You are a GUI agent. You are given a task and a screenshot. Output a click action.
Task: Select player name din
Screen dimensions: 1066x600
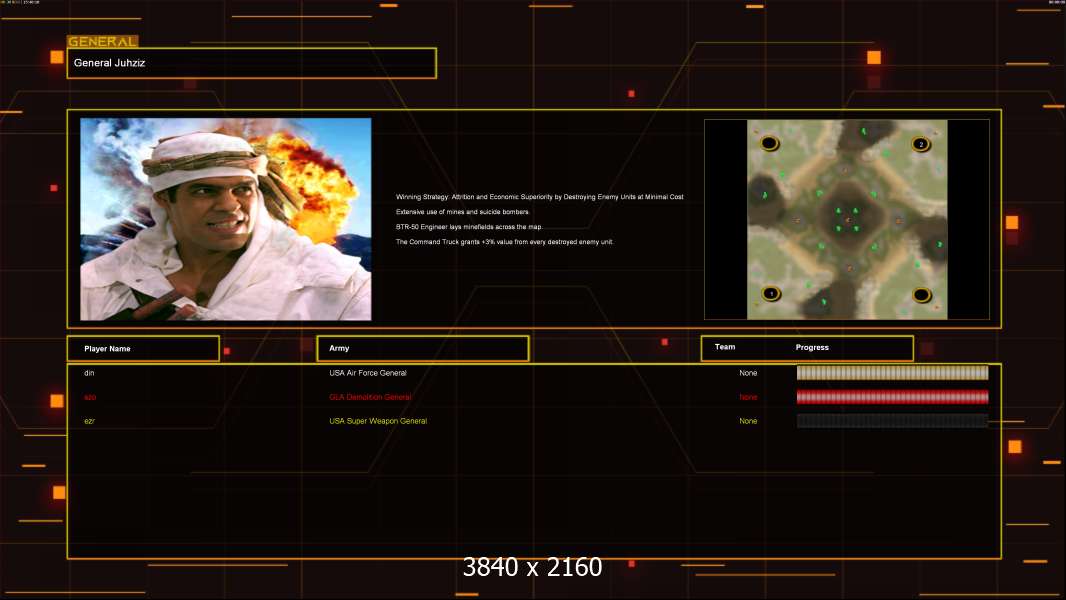click(89, 373)
